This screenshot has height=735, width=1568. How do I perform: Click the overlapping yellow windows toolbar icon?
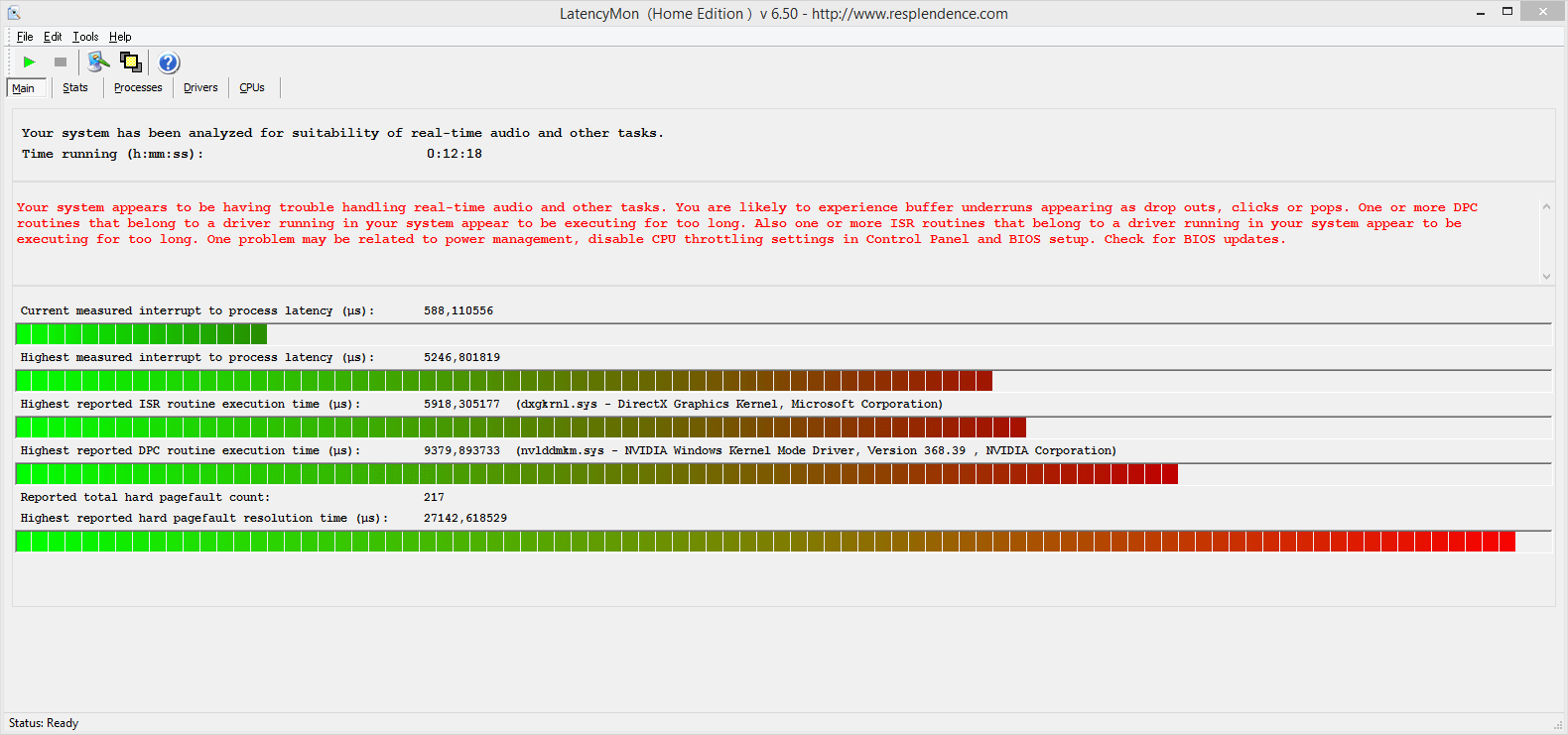tap(131, 62)
